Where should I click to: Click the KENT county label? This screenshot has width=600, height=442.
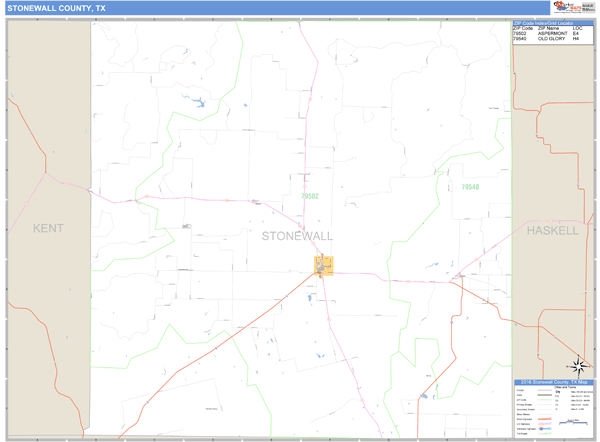click(48, 228)
